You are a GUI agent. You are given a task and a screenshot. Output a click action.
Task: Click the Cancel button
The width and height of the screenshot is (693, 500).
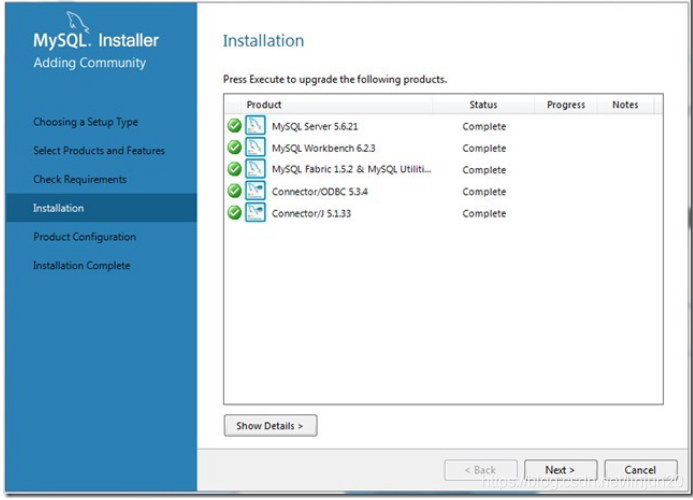(640, 470)
